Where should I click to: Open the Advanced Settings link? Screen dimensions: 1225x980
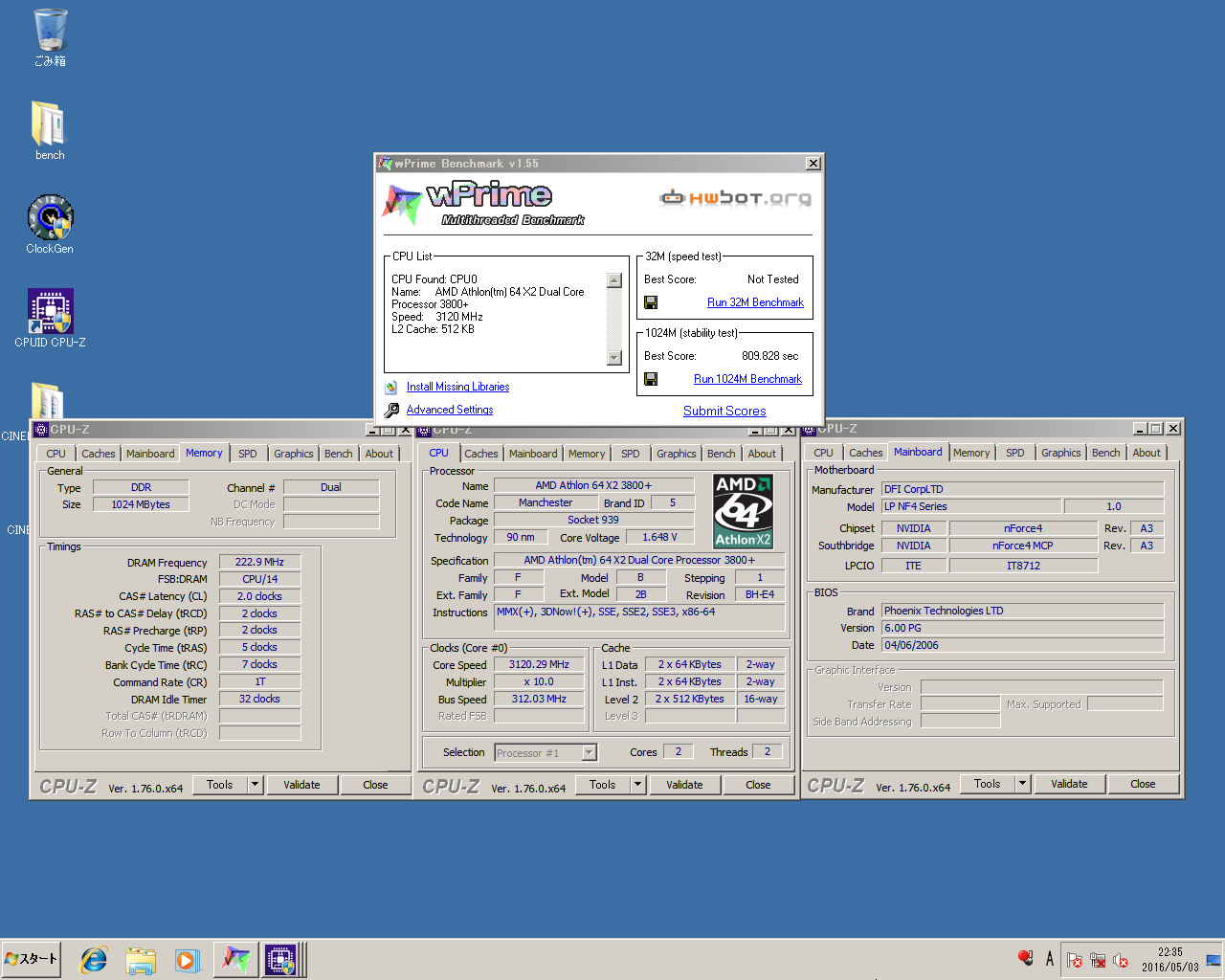pyautogui.click(x=450, y=410)
